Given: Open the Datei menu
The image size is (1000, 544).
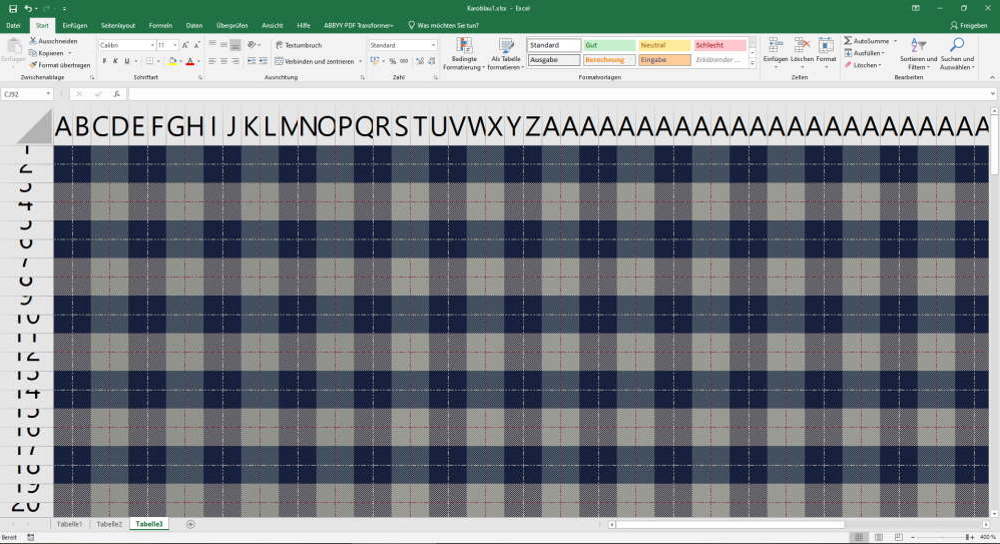Looking at the screenshot, I should (x=13, y=26).
